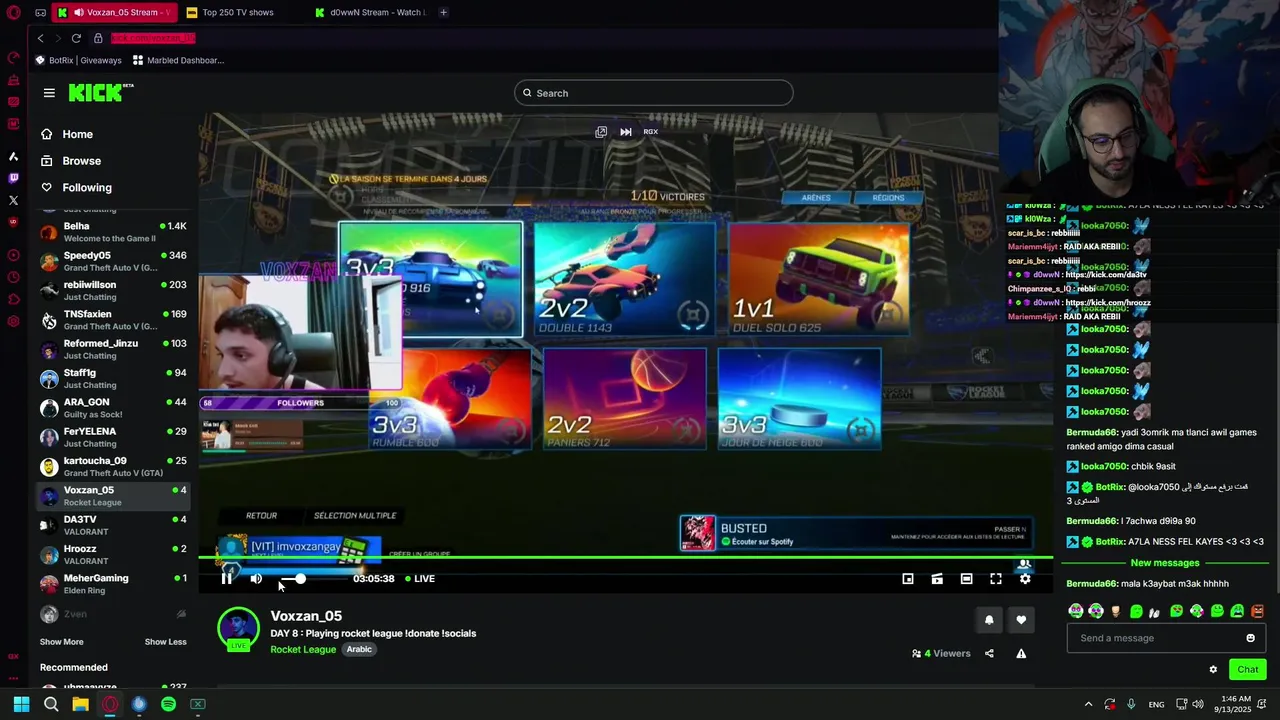Screen dimensions: 1280x720
Task: Open chat settings gear icon
Action: point(1213,670)
